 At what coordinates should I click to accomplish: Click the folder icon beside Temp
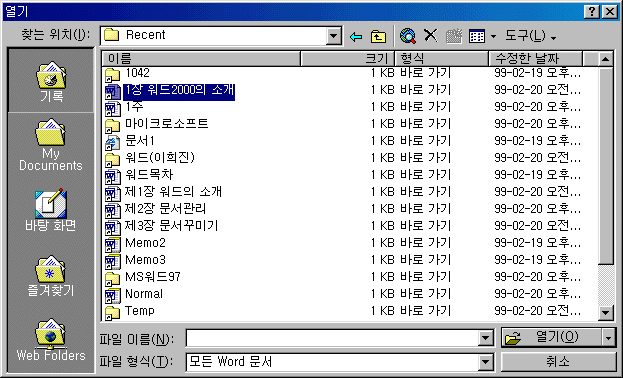pyautogui.click(x=112, y=312)
